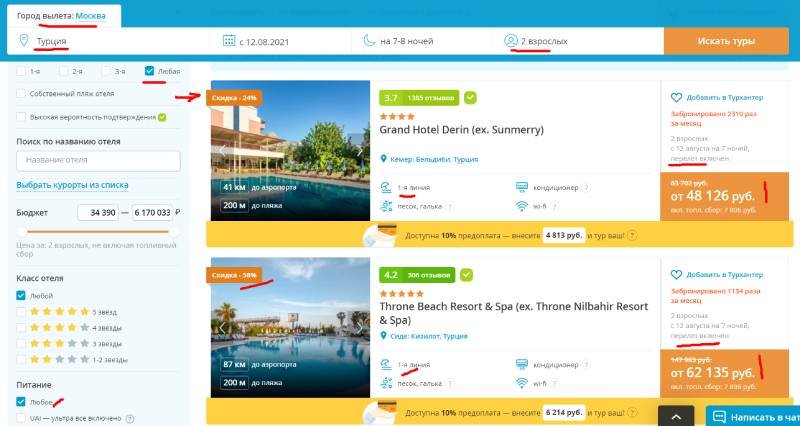
Task: Click question mark beside 4 813 руб. prepayment
Action: point(632,236)
